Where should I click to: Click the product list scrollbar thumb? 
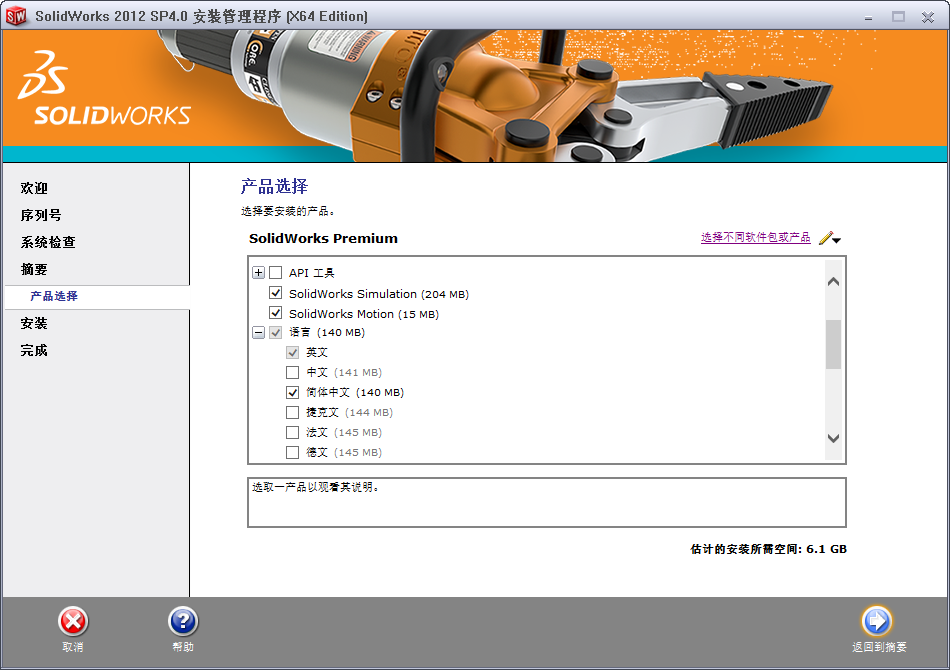[834, 344]
